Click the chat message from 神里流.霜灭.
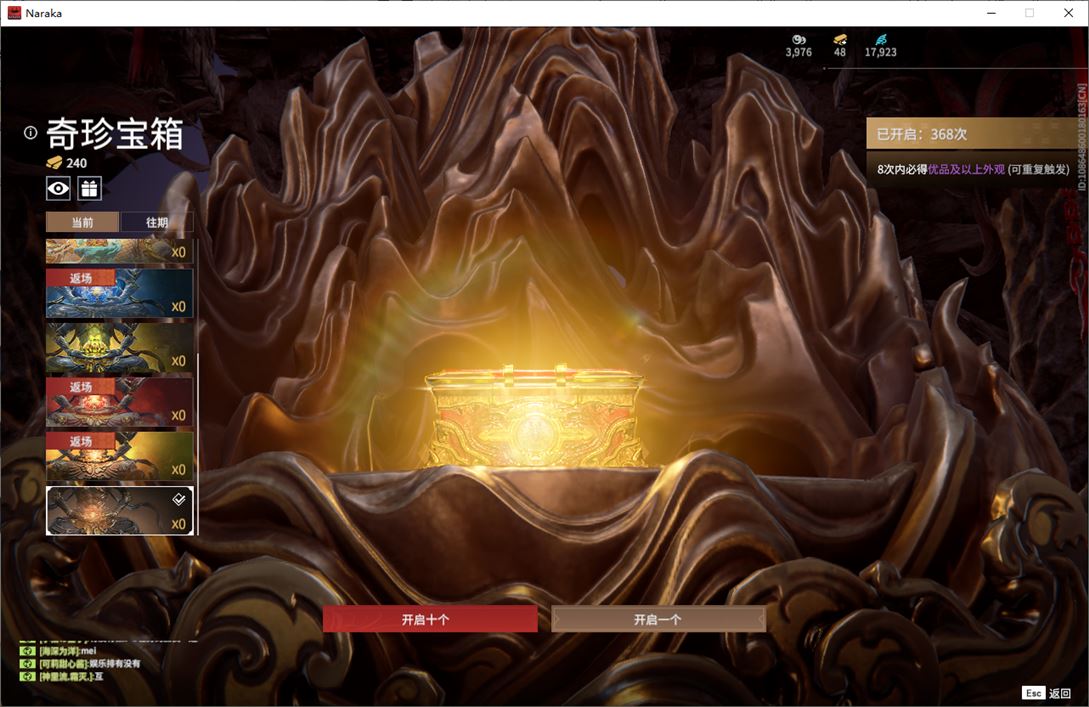This screenshot has width=1089, height=707. [x=71, y=676]
